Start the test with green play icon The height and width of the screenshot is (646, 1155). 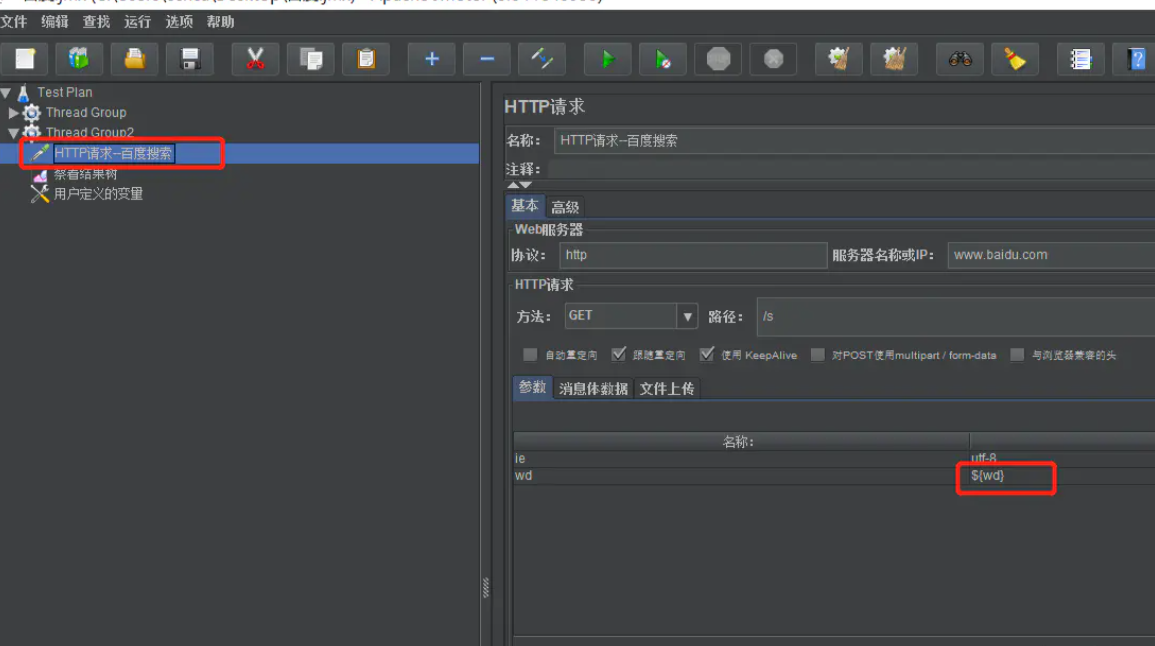pos(608,60)
